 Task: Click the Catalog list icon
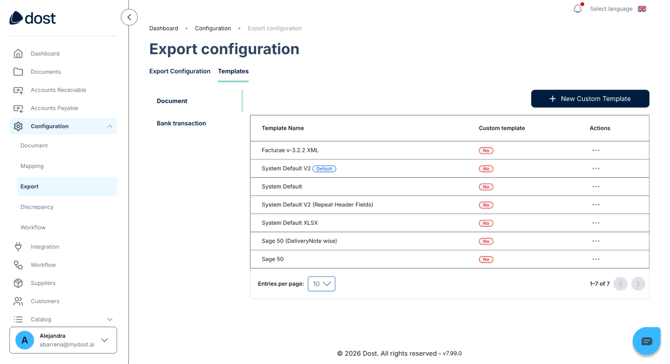pos(18,319)
